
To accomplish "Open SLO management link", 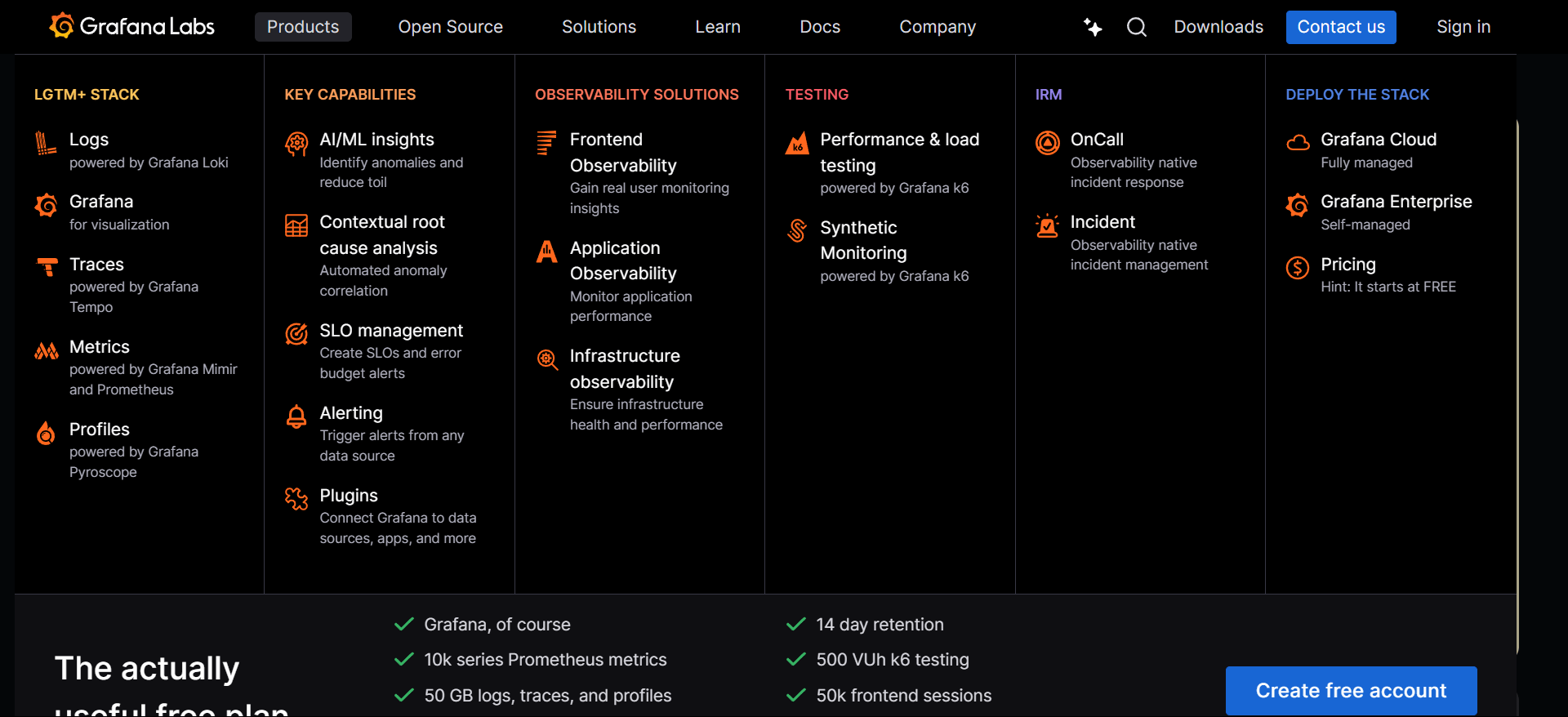I will coord(391,331).
